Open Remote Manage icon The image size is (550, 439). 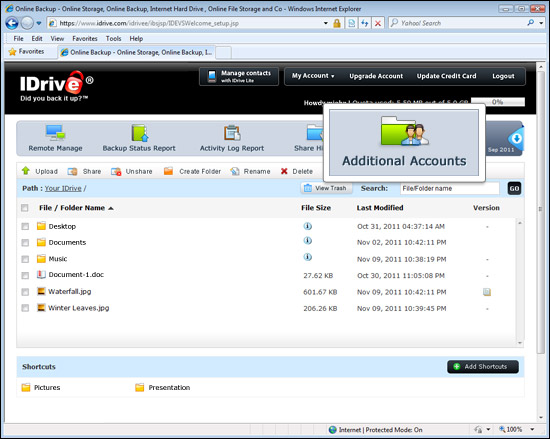pyautogui.click(x=55, y=133)
